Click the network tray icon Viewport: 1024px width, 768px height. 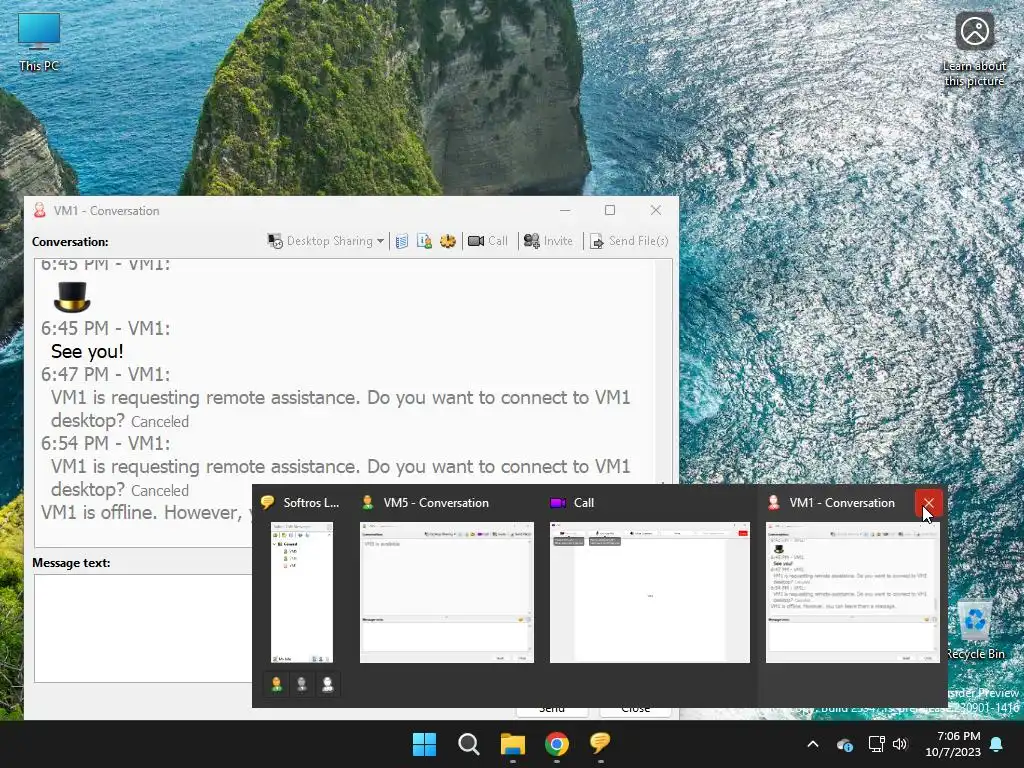click(x=876, y=744)
